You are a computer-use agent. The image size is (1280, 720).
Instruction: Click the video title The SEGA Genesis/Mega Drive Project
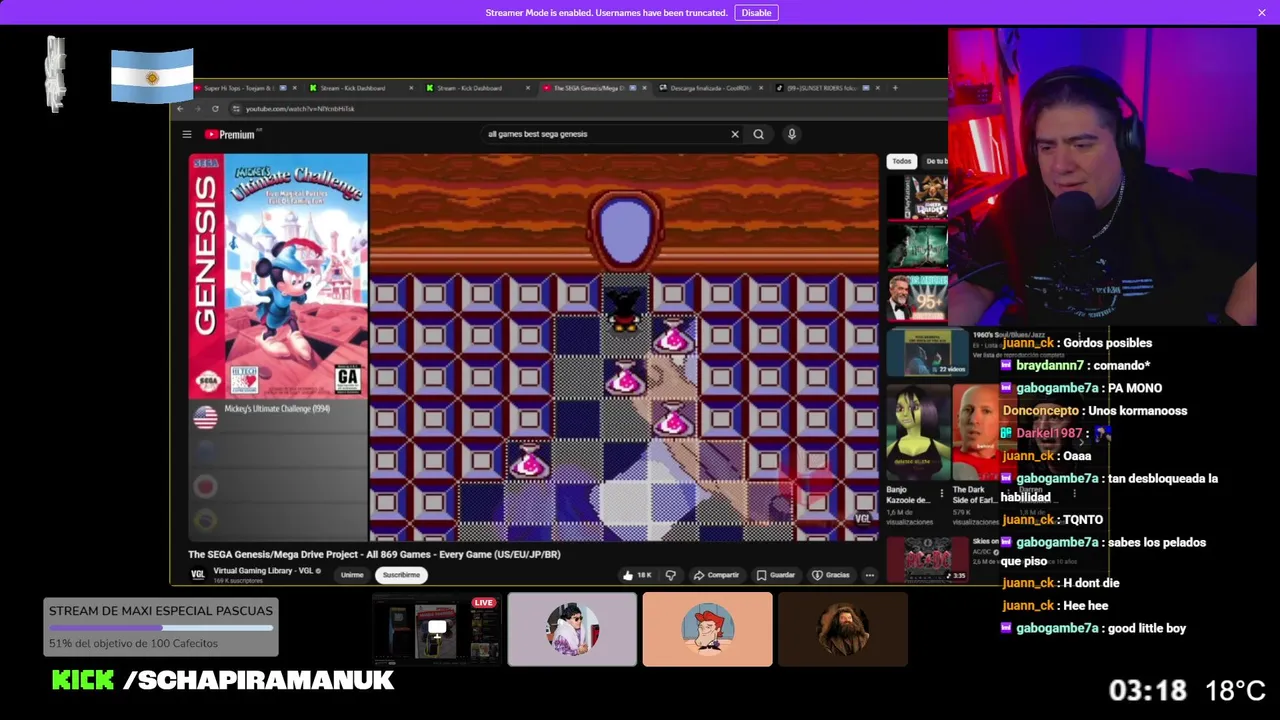pos(374,554)
